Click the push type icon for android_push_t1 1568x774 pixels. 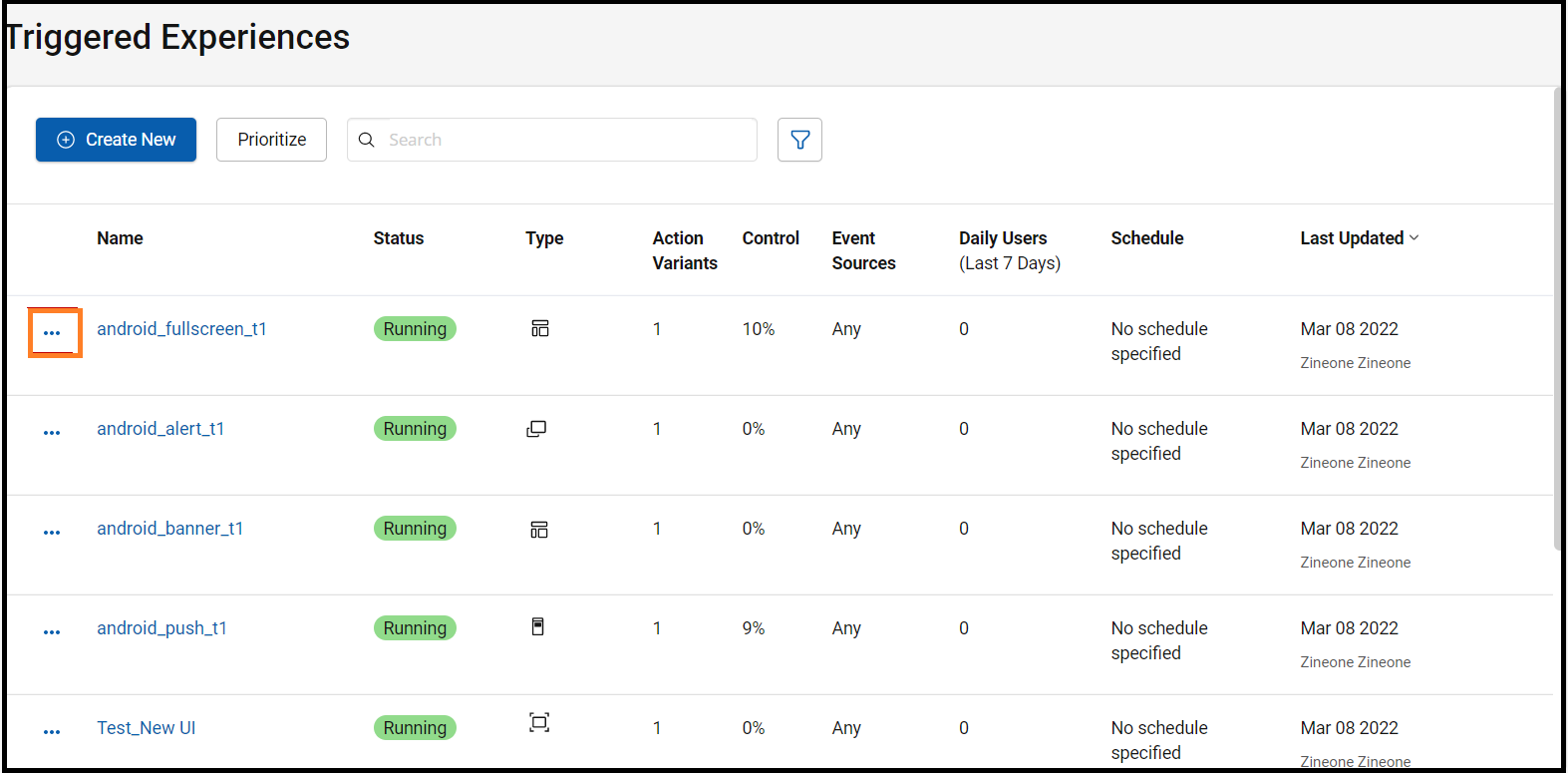[x=538, y=626]
